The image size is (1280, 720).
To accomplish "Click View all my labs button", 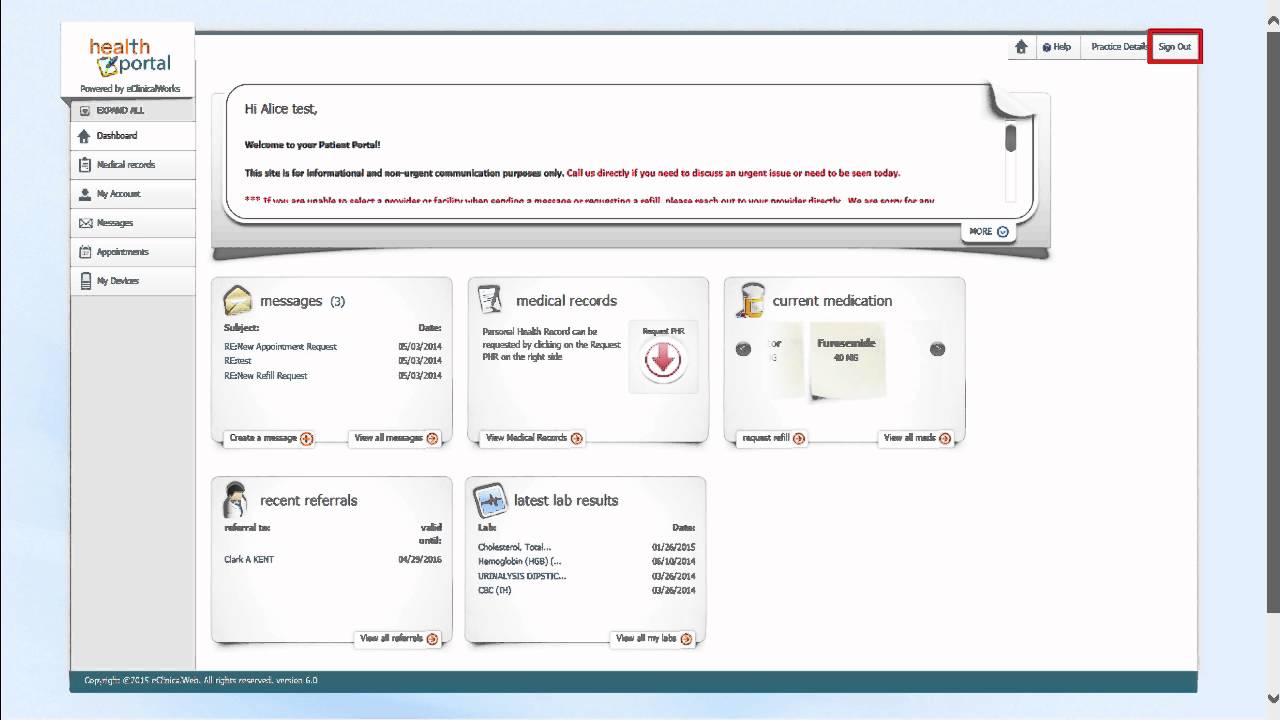I will [x=653, y=638].
